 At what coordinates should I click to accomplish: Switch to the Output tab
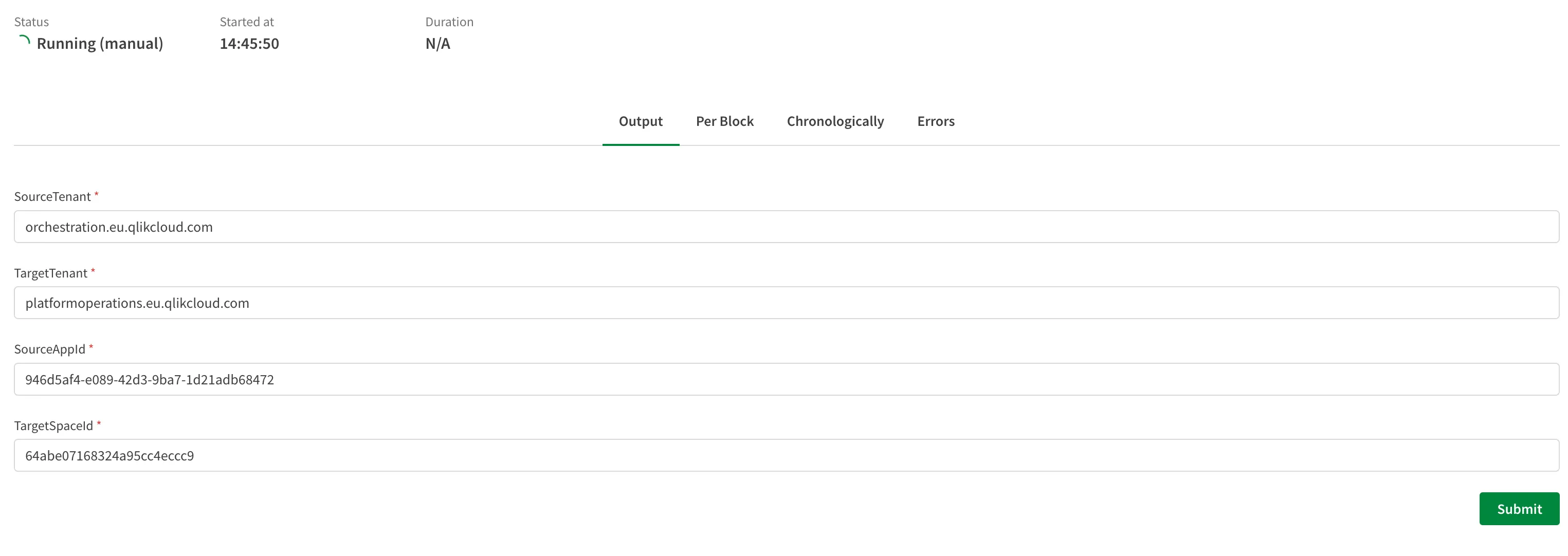pyautogui.click(x=641, y=122)
